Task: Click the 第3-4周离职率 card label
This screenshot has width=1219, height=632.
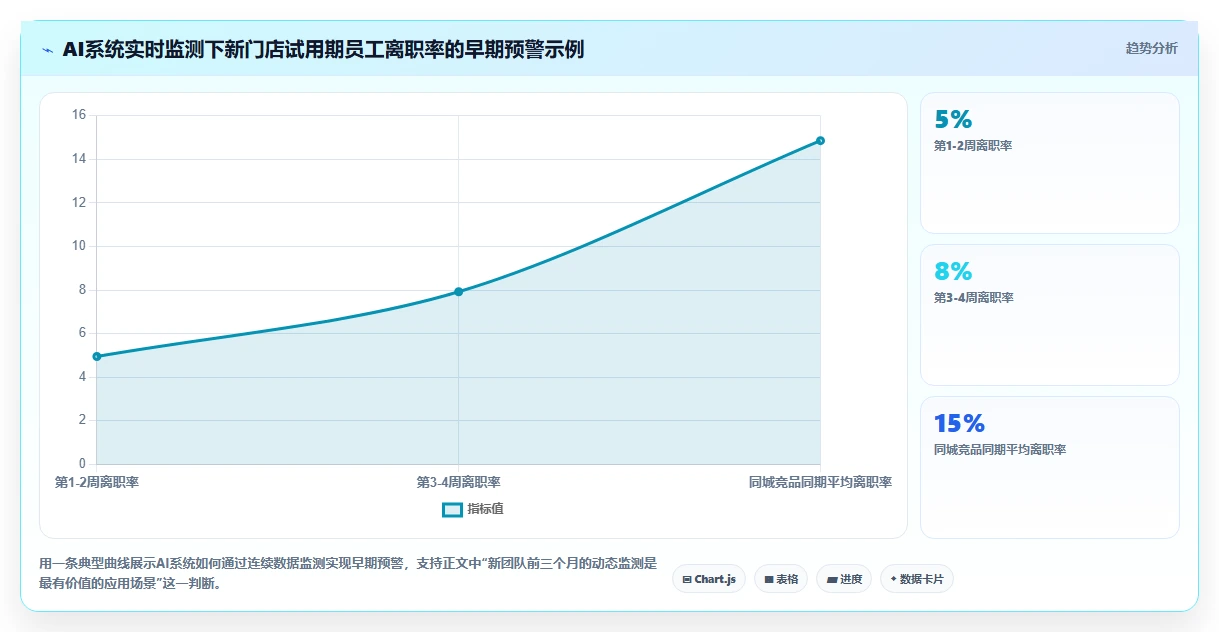Action: pos(973,297)
